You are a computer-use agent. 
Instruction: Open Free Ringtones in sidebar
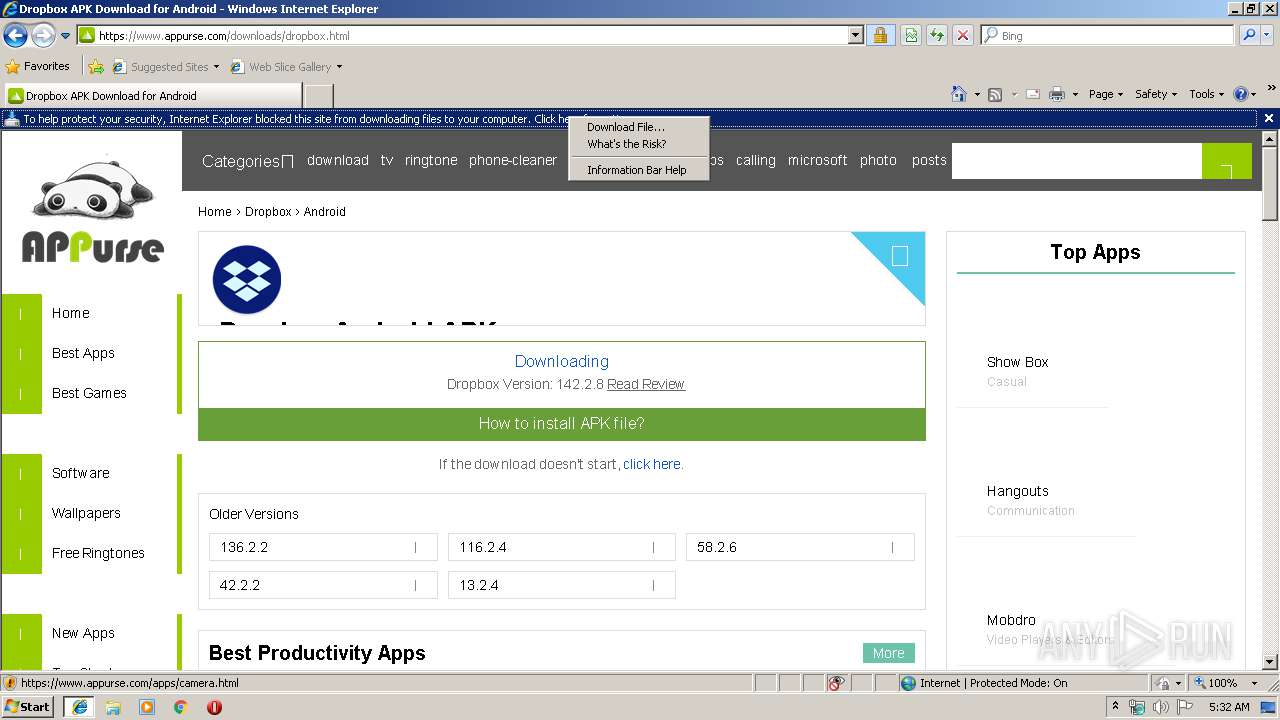click(98, 553)
